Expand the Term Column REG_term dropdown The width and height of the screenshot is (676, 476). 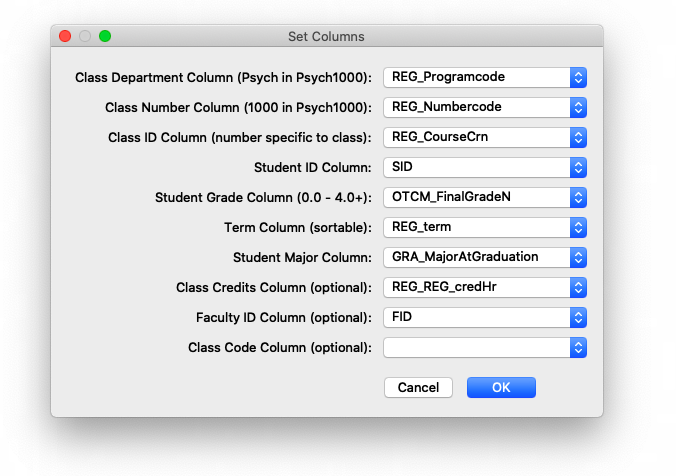pos(485,227)
